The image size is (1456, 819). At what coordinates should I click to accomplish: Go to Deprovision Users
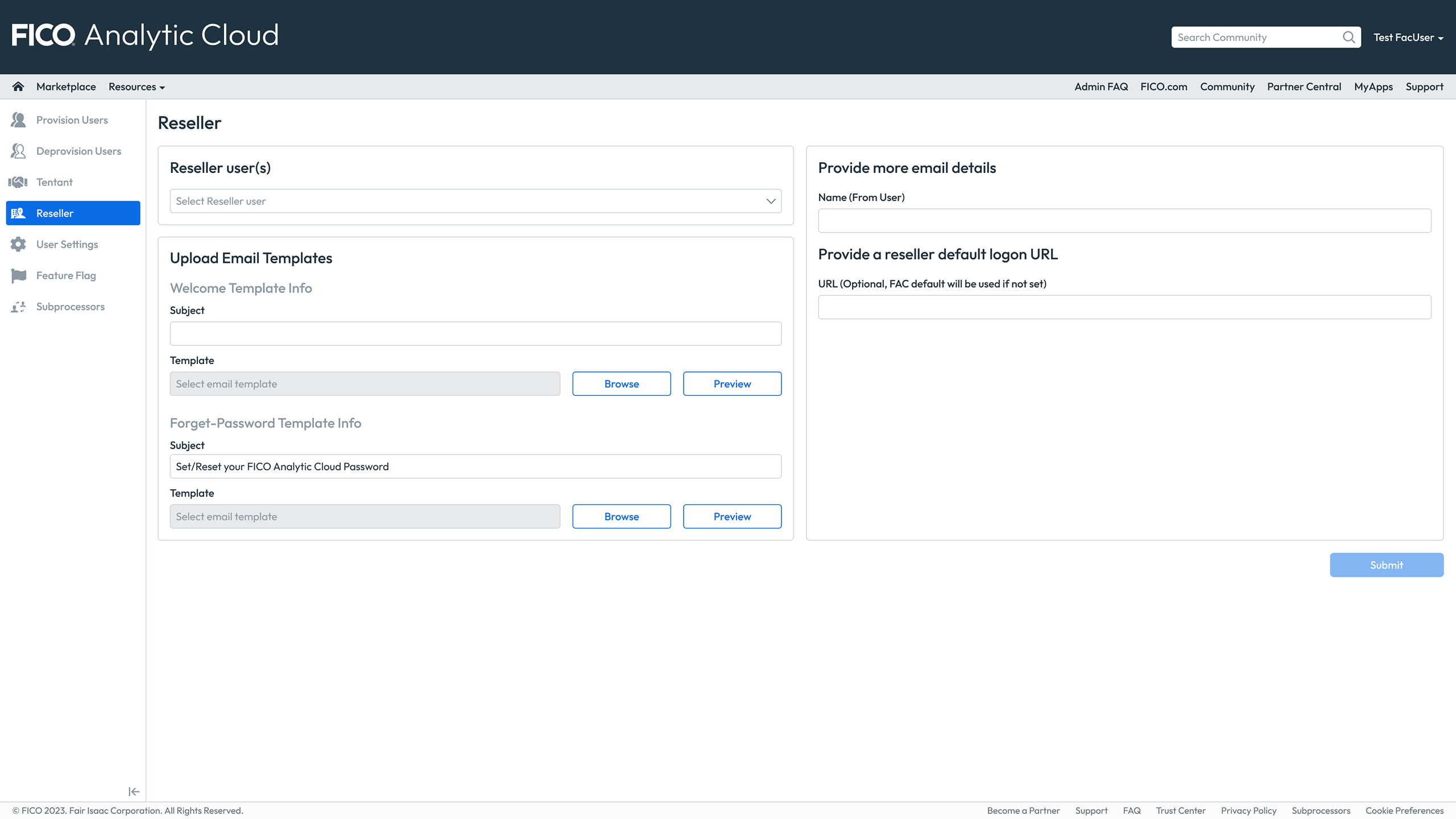coord(73,151)
